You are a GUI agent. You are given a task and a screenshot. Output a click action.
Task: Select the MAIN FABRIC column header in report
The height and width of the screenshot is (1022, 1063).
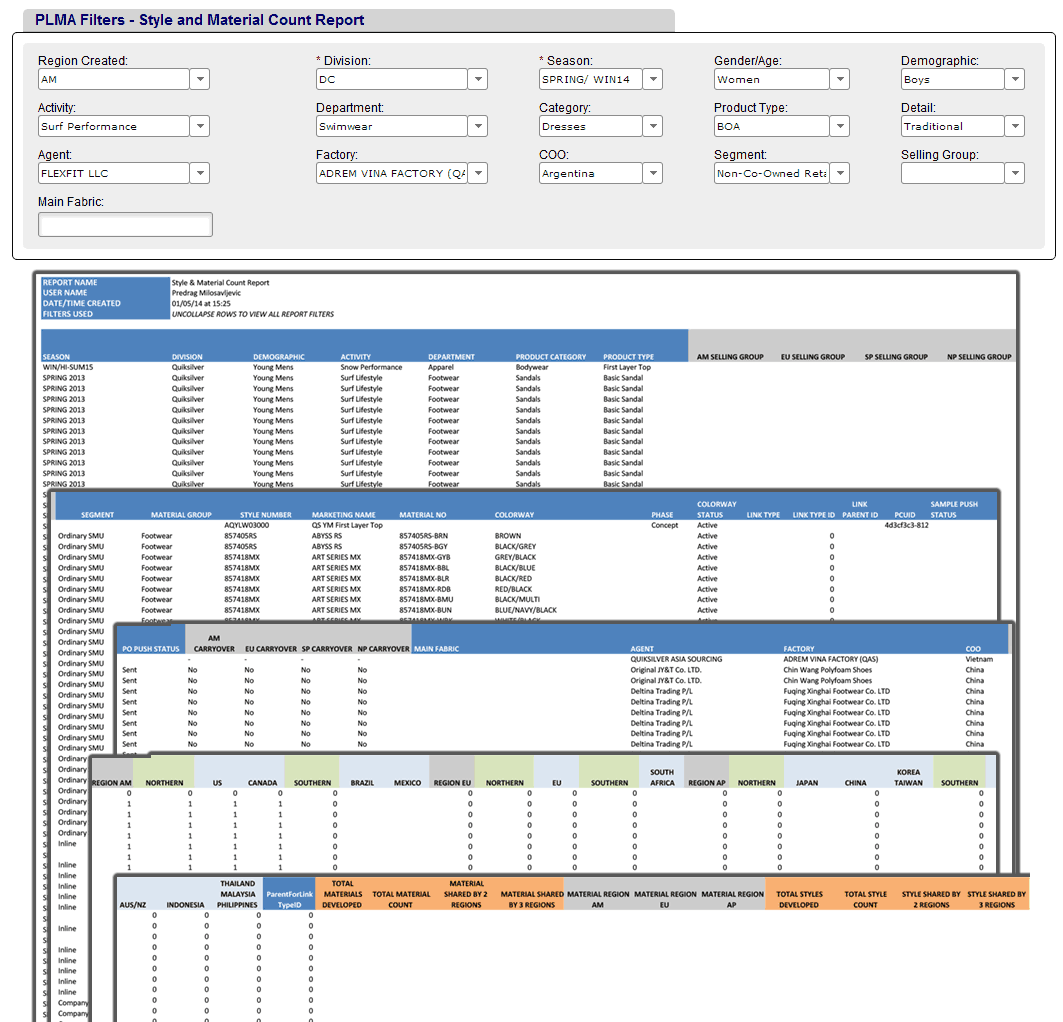436,649
